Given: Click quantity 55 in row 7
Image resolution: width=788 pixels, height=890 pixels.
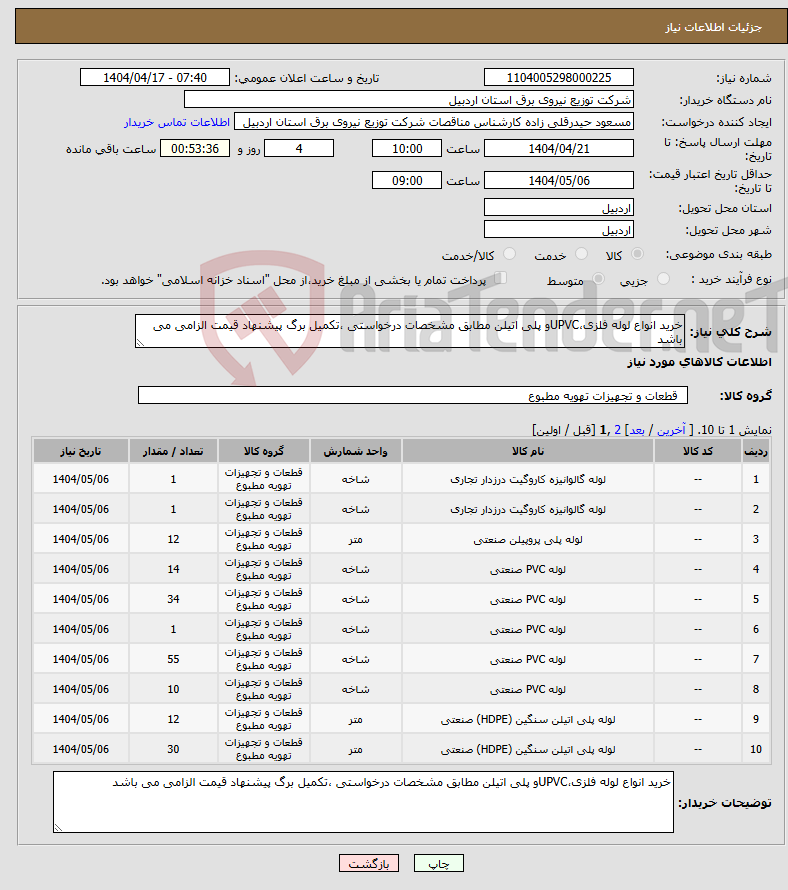Looking at the screenshot, I should [173, 660].
